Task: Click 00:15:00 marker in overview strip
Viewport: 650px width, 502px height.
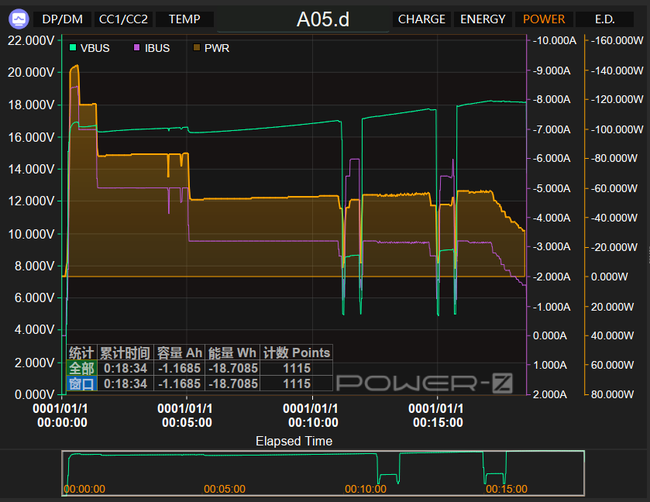Action: pos(506,489)
